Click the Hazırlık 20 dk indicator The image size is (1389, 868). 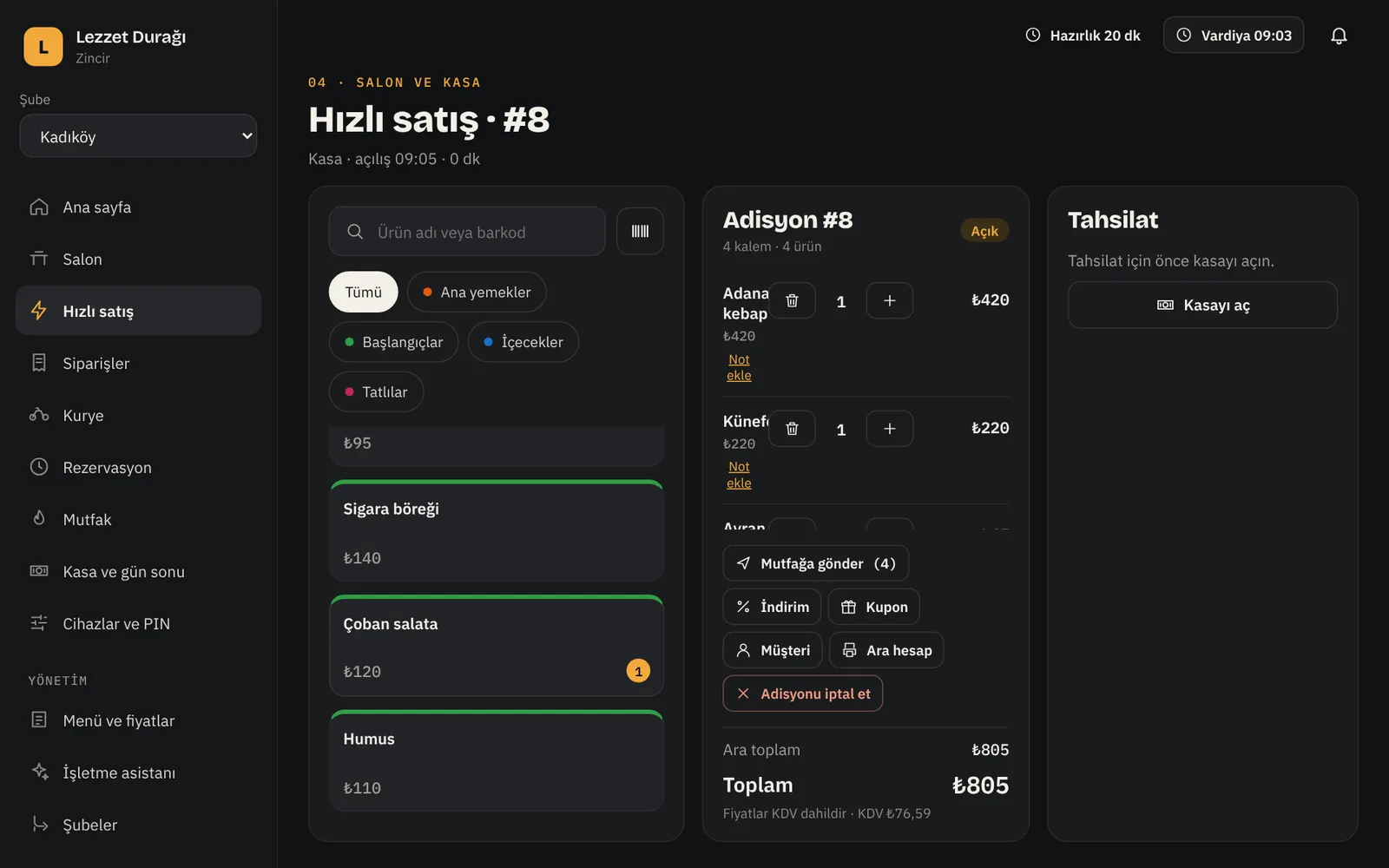[x=1083, y=36]
